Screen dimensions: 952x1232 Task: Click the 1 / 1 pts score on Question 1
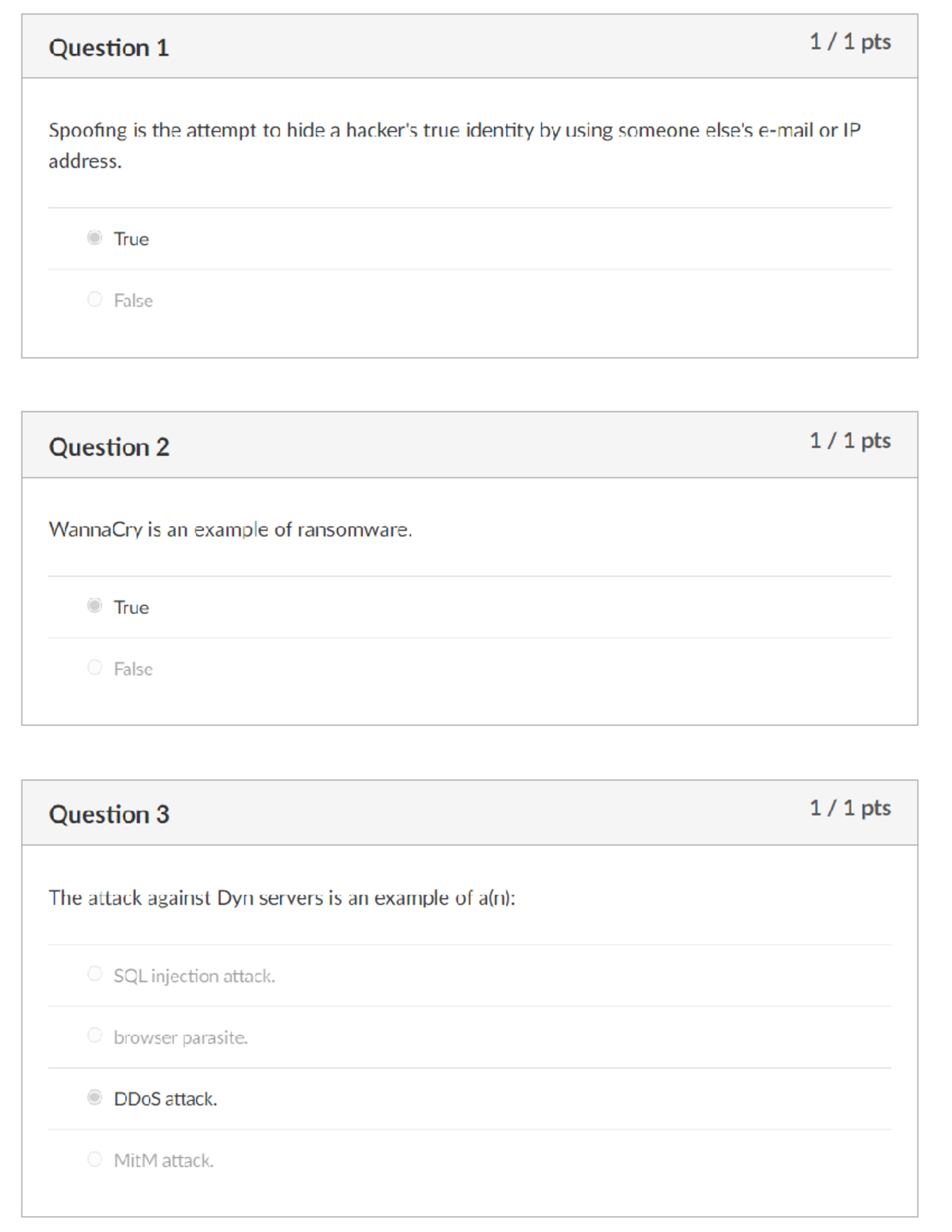850,41
